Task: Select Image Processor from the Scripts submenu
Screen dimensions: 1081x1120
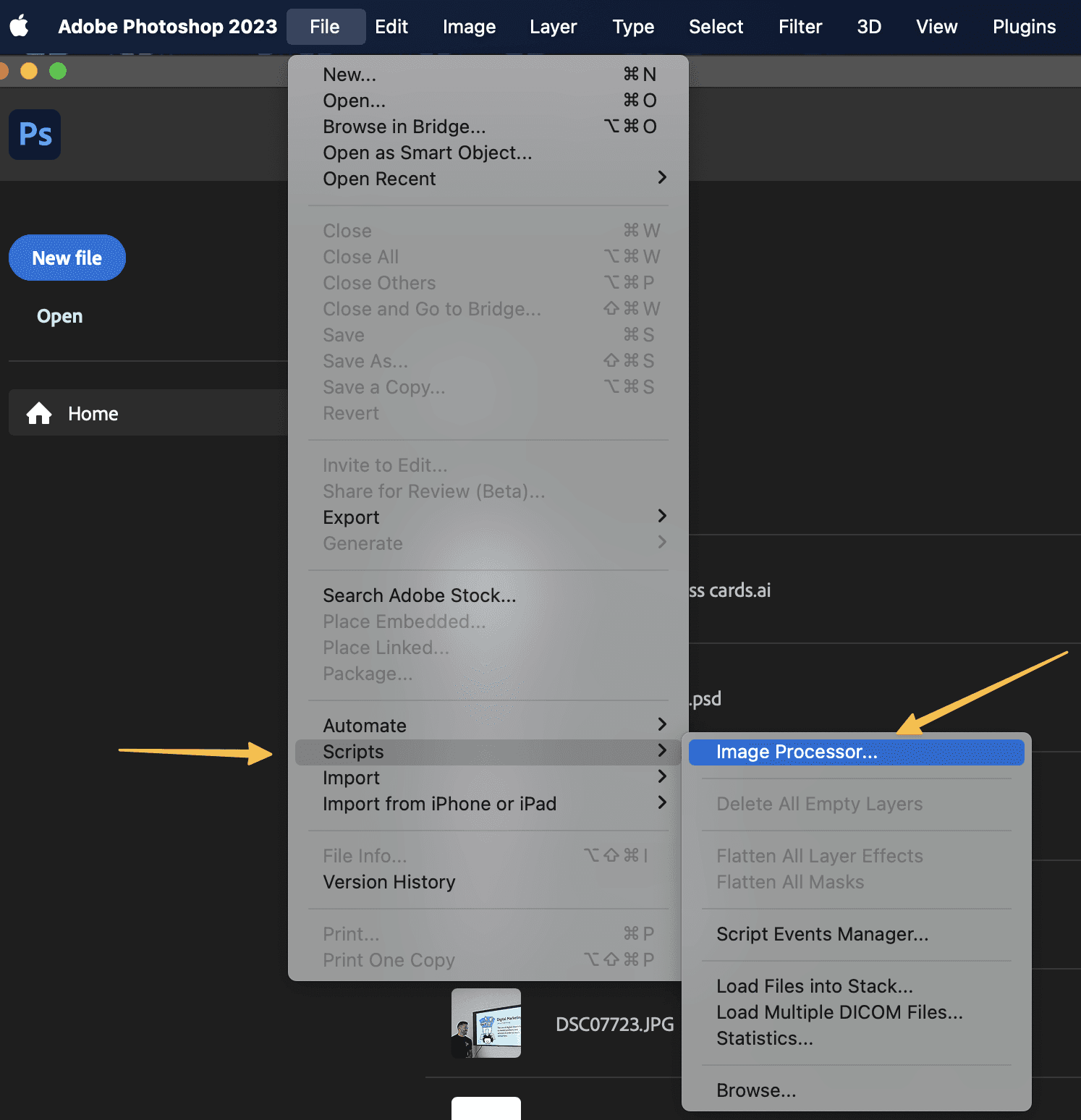Action: point(796,752)
